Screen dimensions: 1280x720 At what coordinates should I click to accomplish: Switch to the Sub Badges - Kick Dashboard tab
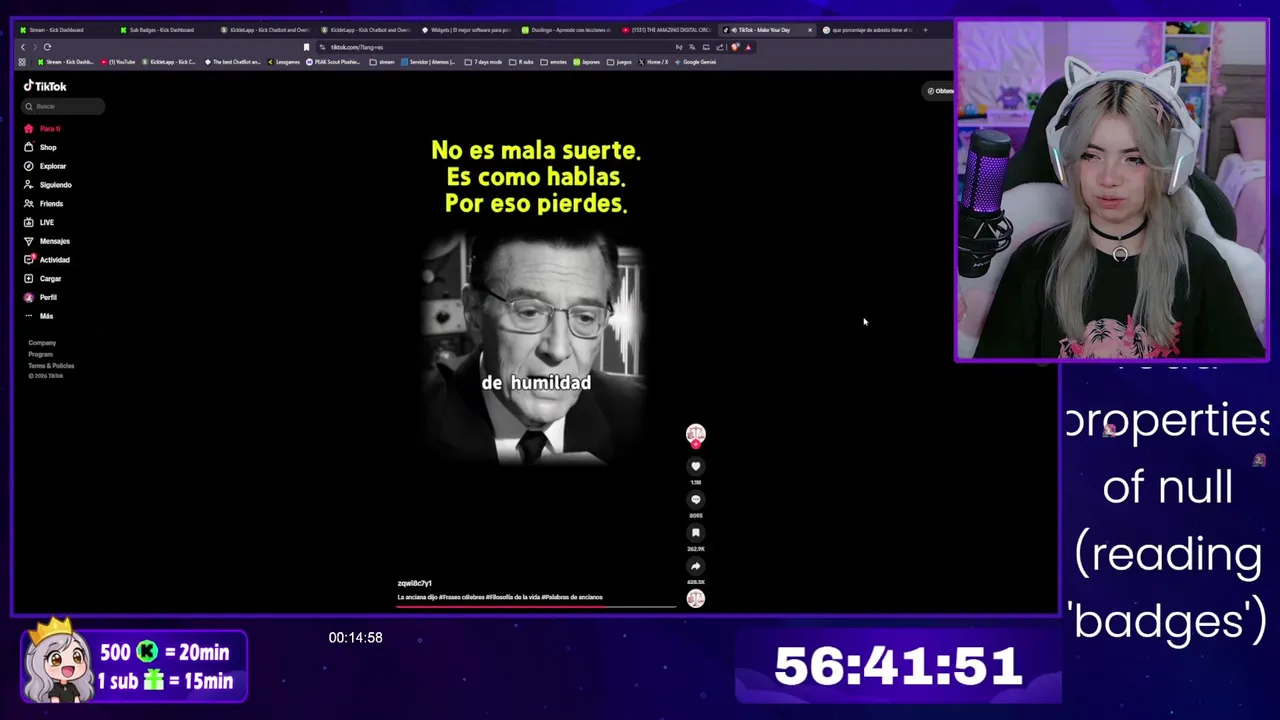pyautogui.click(x=164, y=30)
